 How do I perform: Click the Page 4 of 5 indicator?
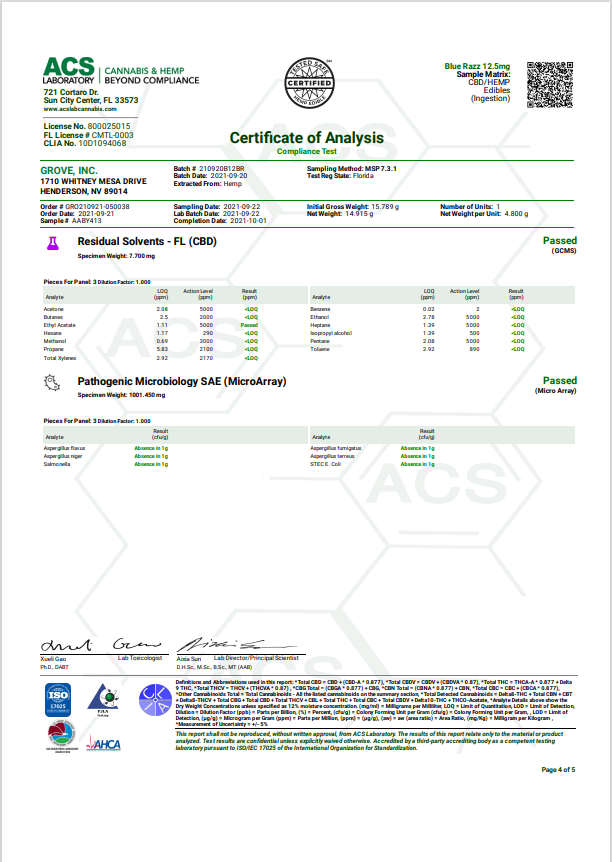[558, 770]
